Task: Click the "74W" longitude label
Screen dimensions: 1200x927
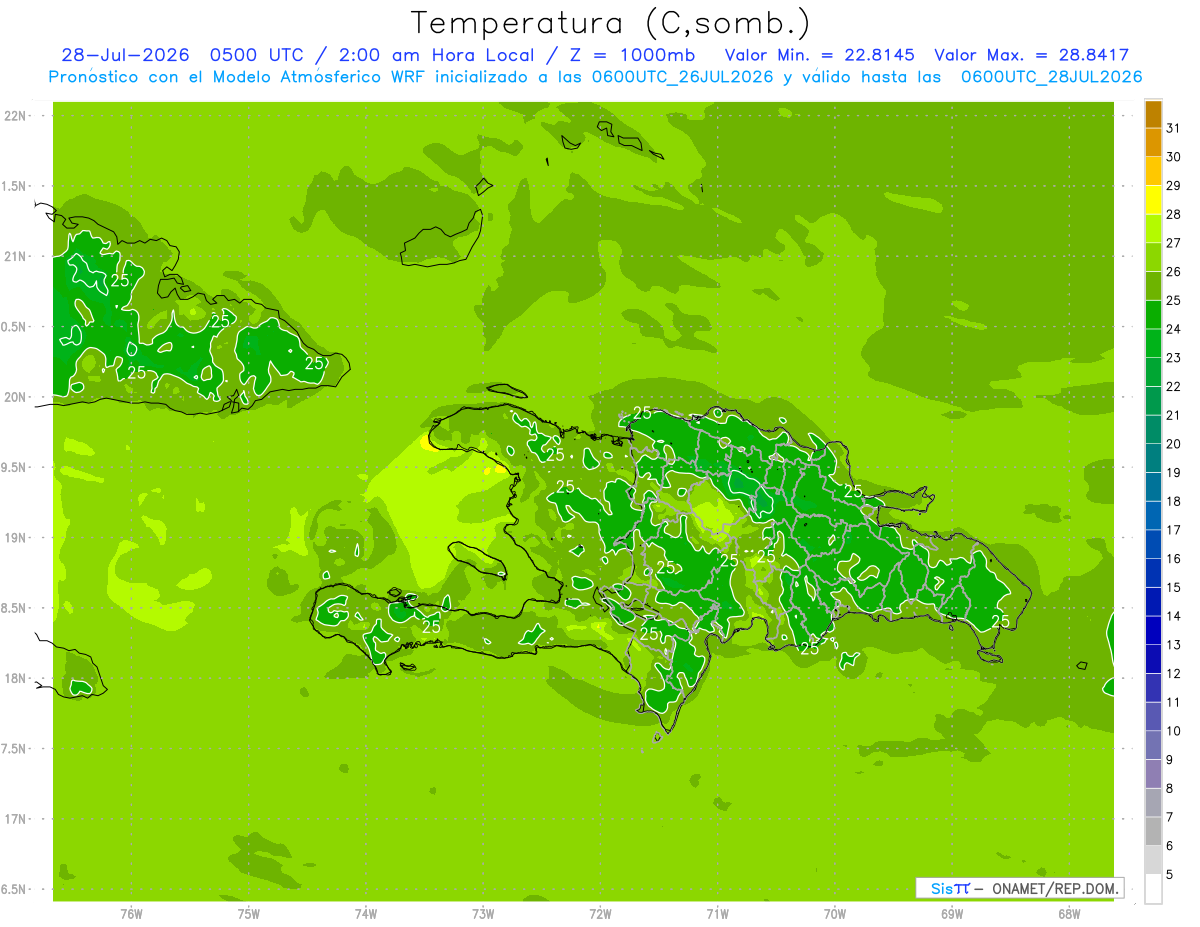Action: (366, 913)
